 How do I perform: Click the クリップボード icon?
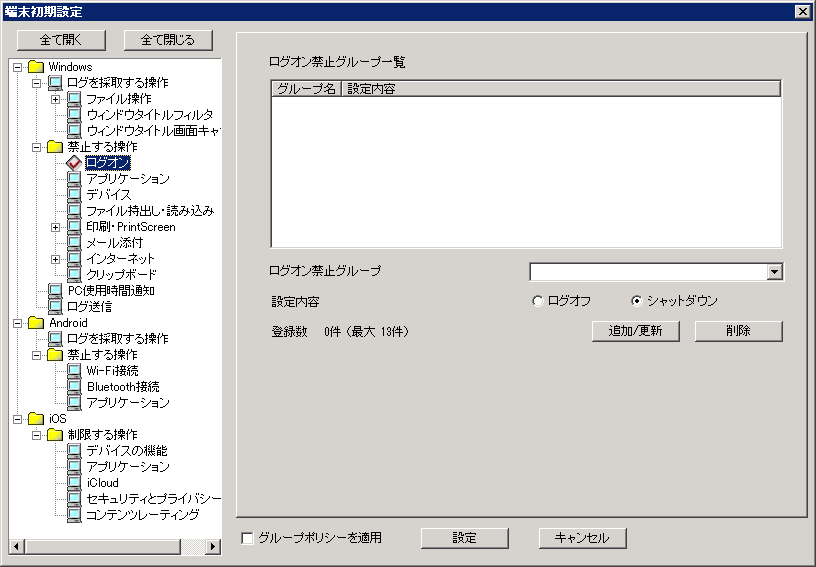point(74,275)
